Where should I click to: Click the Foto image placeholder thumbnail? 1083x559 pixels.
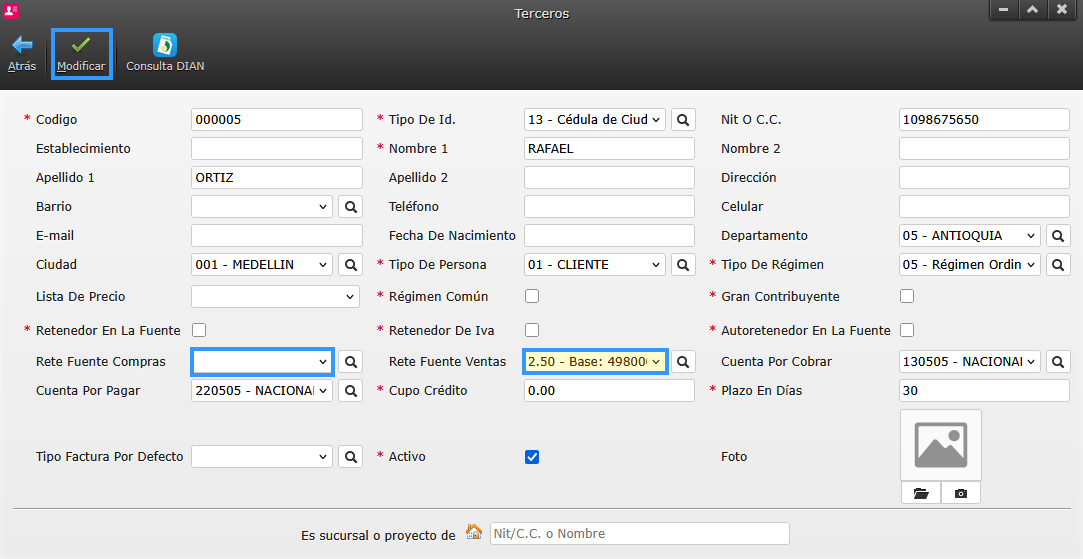[940, 445]
